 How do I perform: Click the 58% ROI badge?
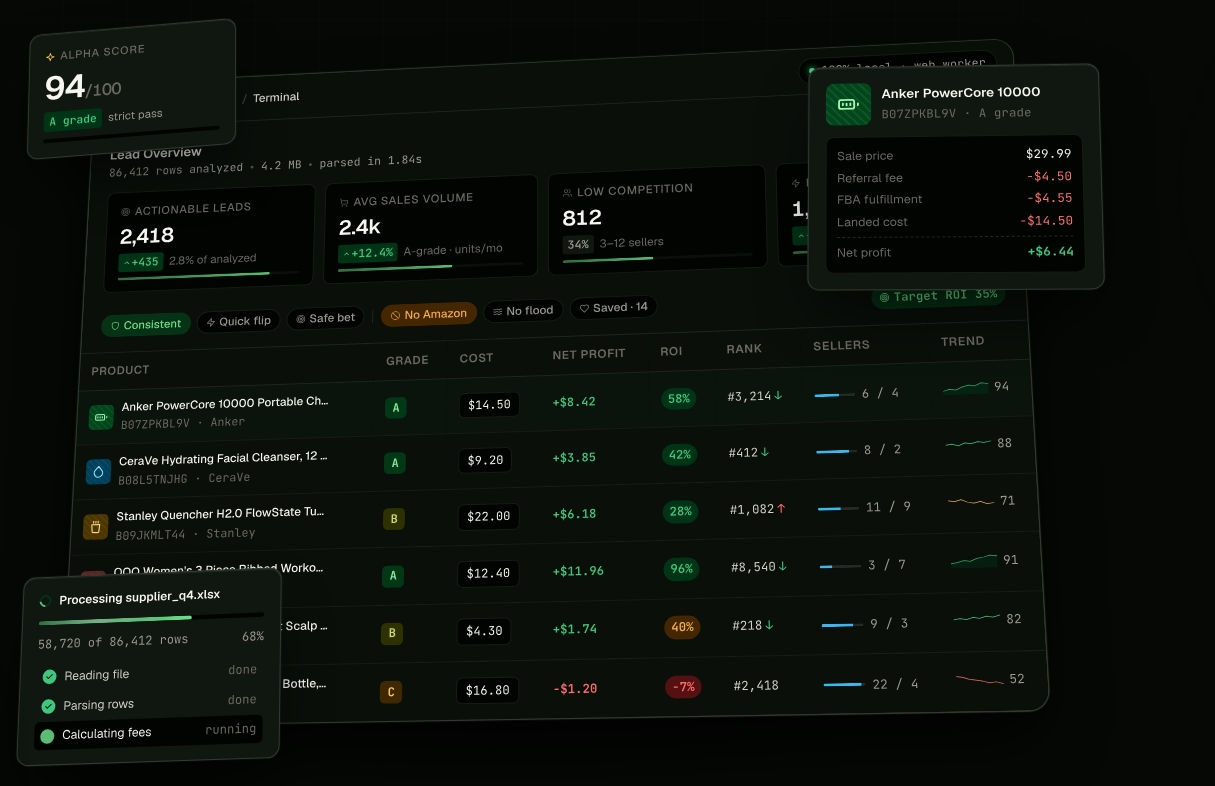679,398
